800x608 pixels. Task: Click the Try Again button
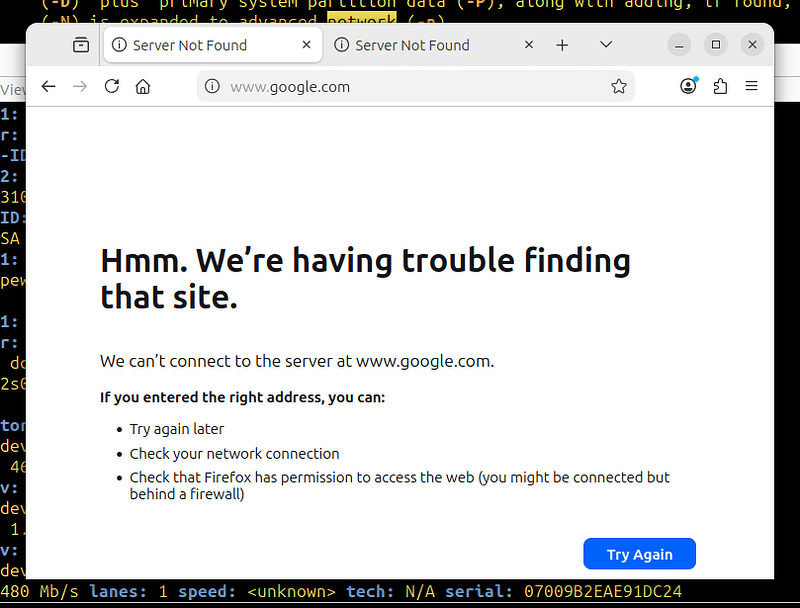(x=639, y=553)
